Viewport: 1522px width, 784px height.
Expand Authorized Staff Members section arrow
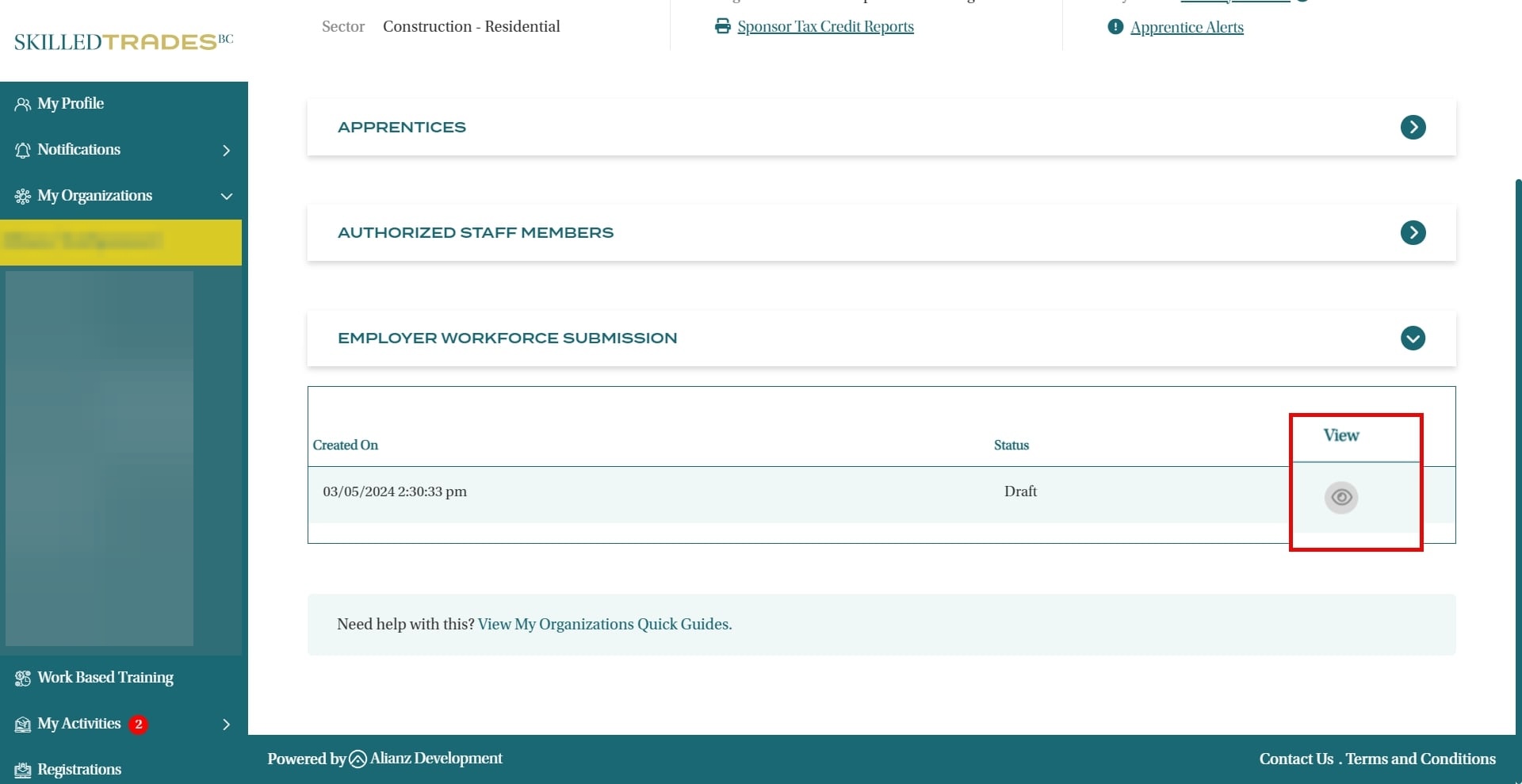click(1413, 232)
